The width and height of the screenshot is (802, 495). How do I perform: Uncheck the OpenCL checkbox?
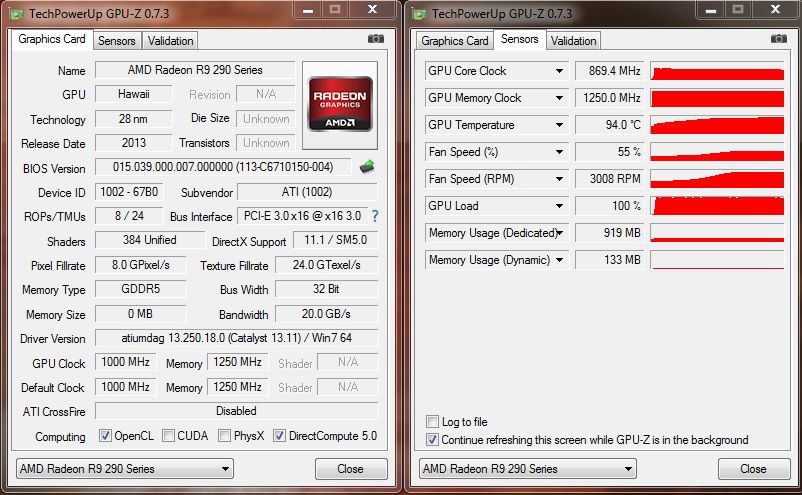point(106,436)
